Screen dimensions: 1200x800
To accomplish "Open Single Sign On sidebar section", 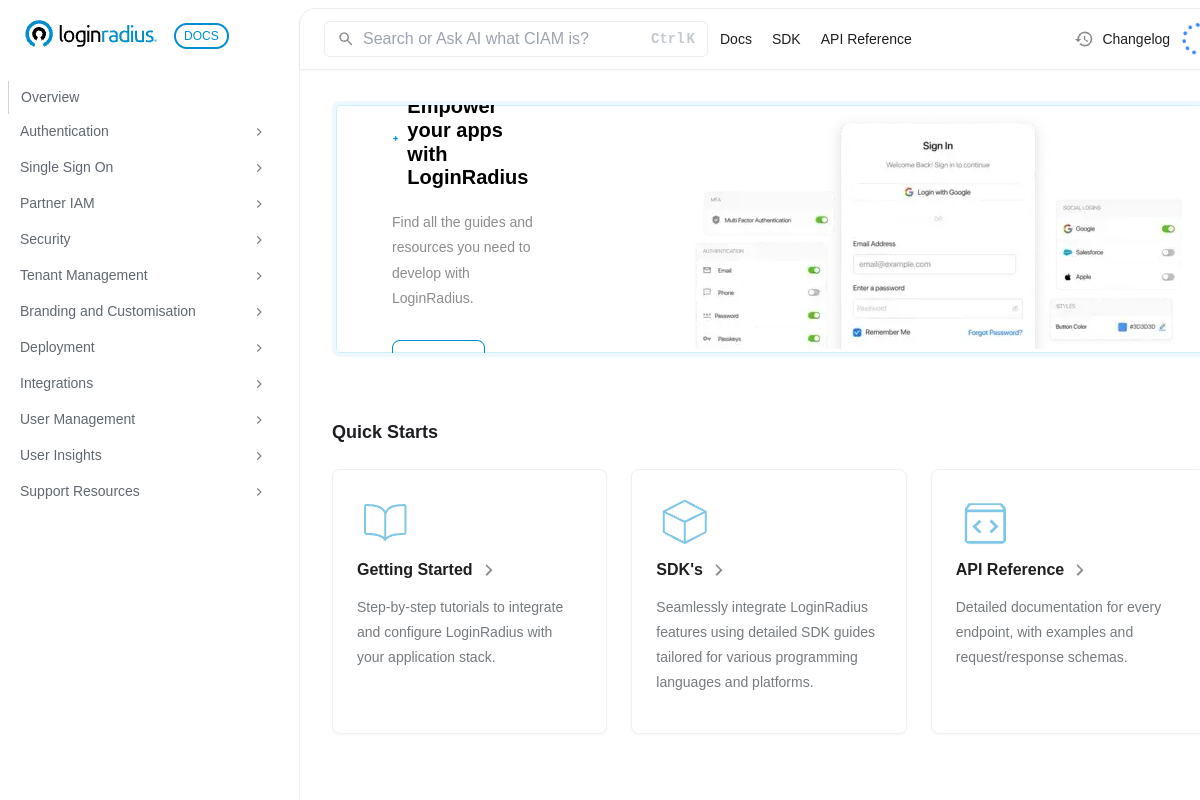I will (66, 167).
